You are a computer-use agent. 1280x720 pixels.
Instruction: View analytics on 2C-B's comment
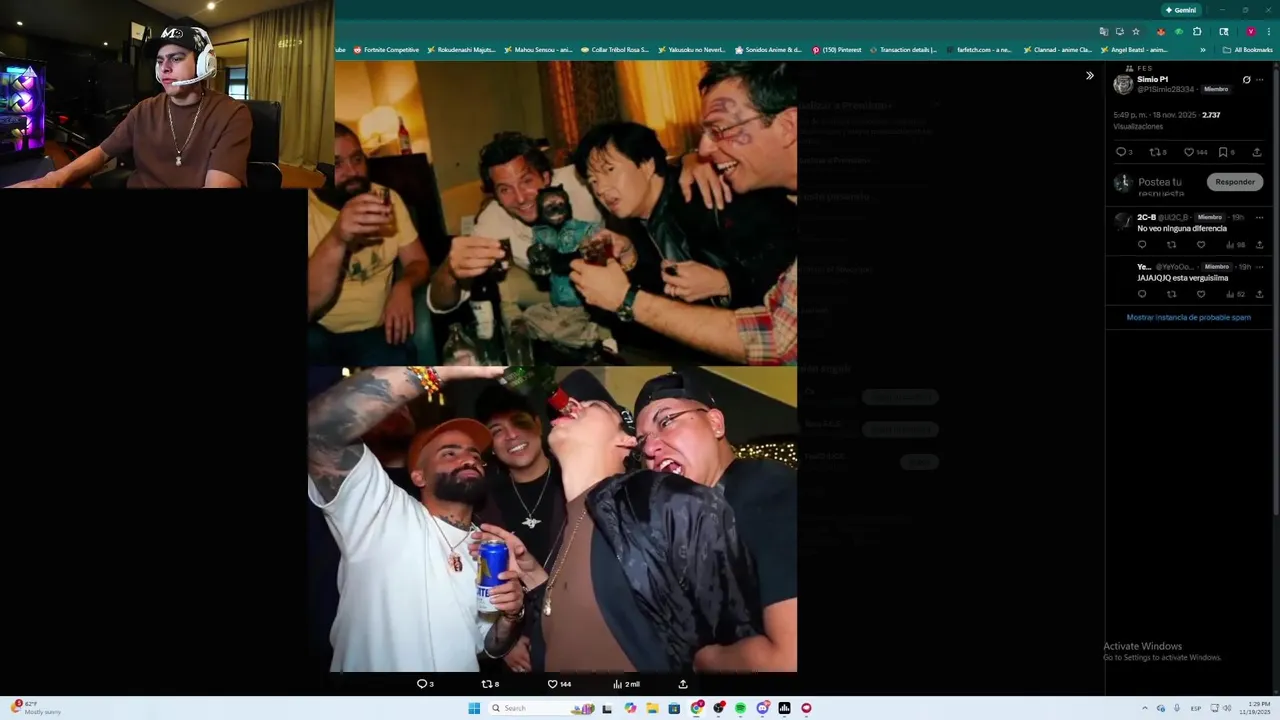point(1236,244)
